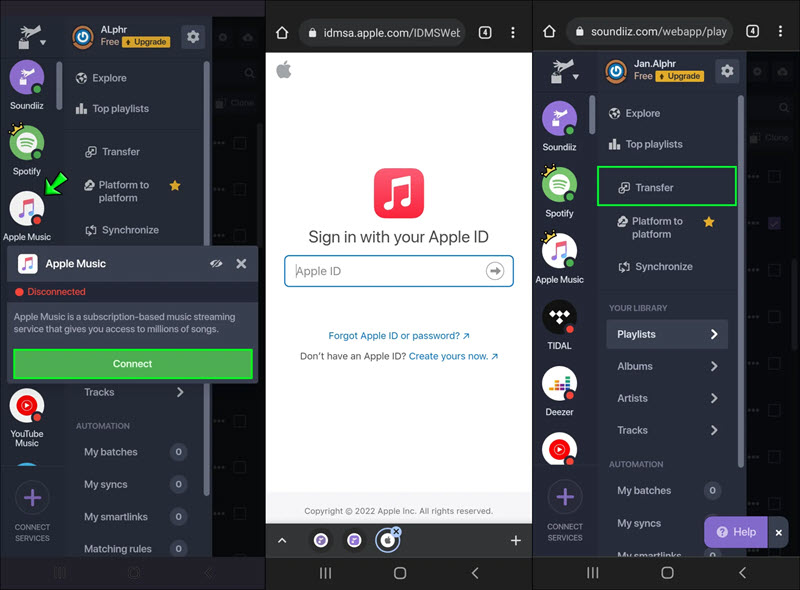Open My batches in left panel

point(134,452)
